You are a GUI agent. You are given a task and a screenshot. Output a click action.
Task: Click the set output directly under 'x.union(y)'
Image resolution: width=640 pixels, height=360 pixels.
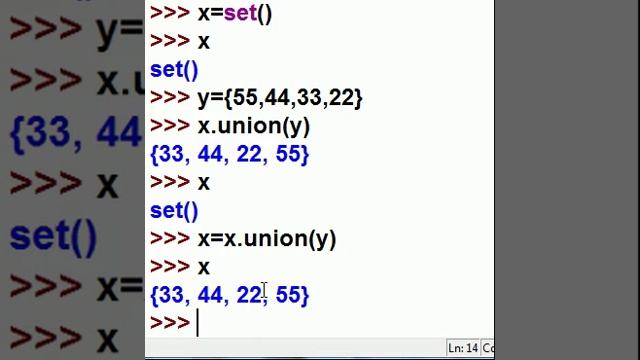(230, 154)
